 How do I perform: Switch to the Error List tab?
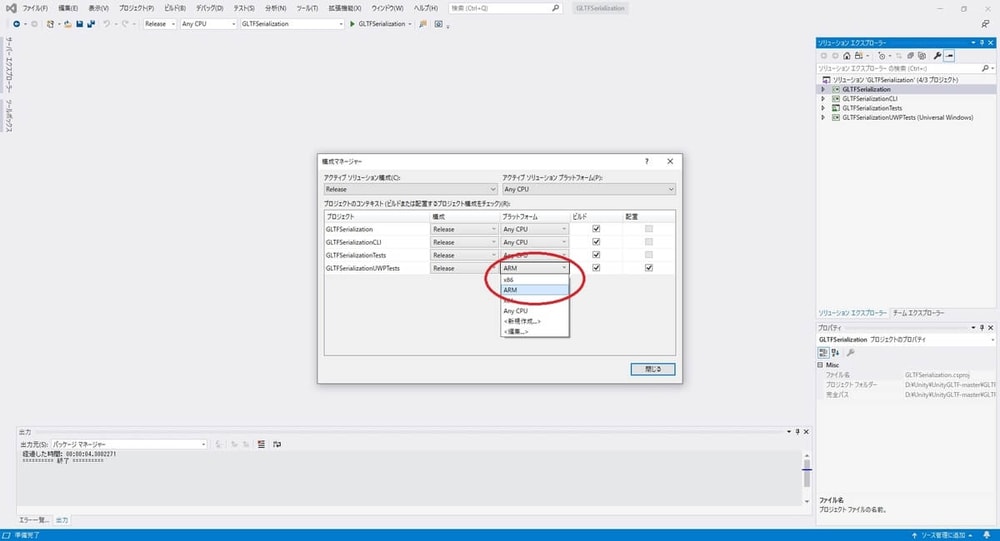coord(34,521)
